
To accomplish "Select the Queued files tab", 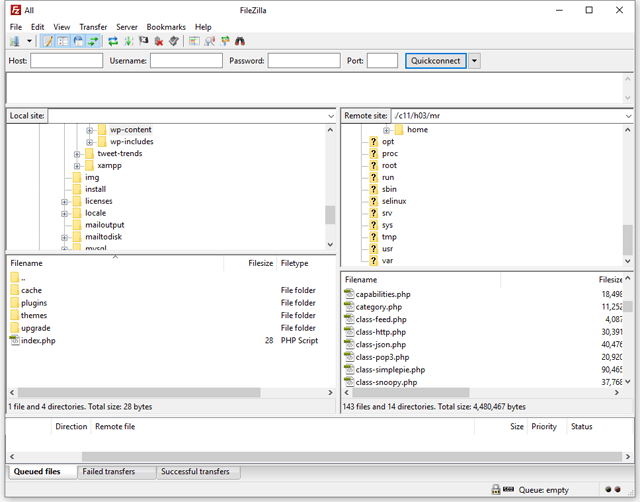I will pyautogui.click(x=42, y=472).
